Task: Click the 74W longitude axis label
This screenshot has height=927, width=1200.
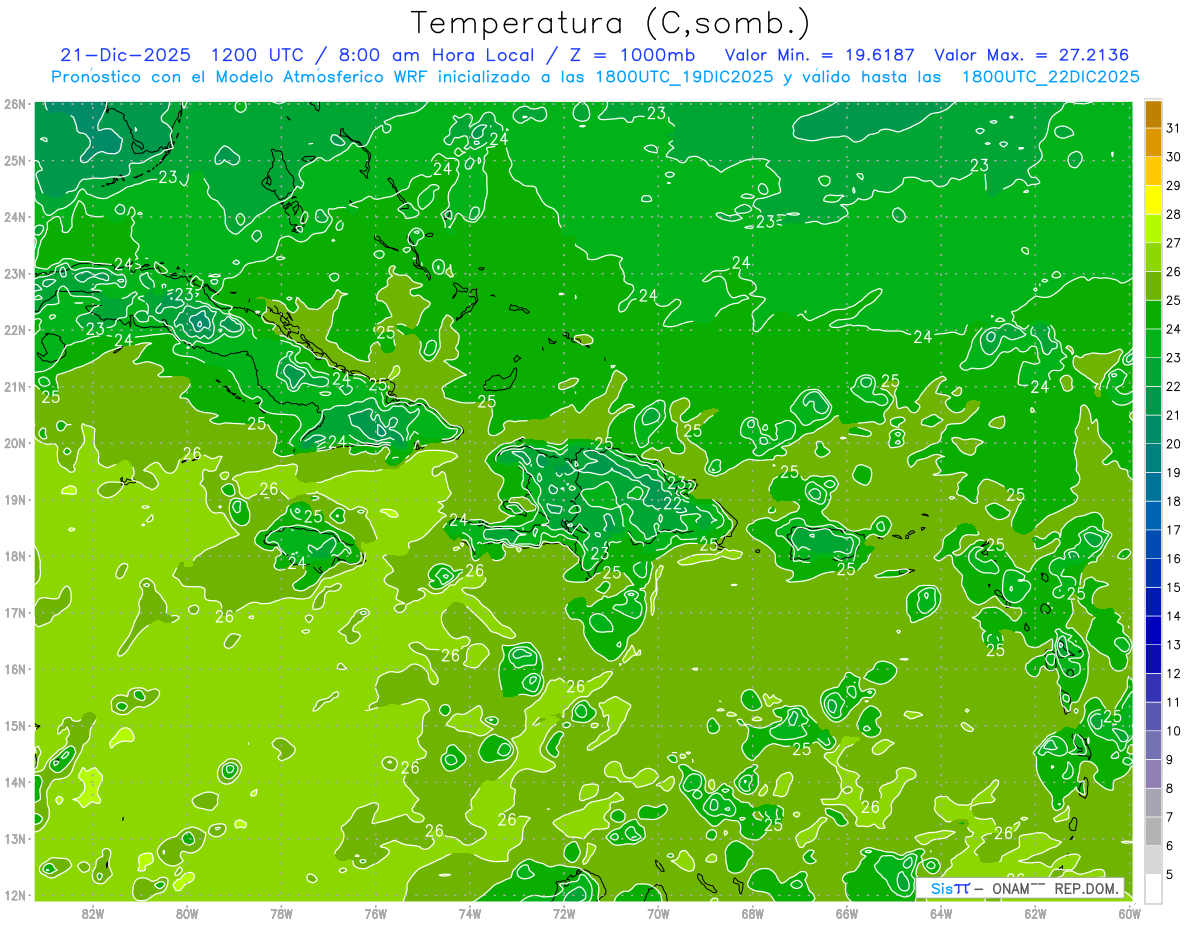Action: tap(470, 913)
